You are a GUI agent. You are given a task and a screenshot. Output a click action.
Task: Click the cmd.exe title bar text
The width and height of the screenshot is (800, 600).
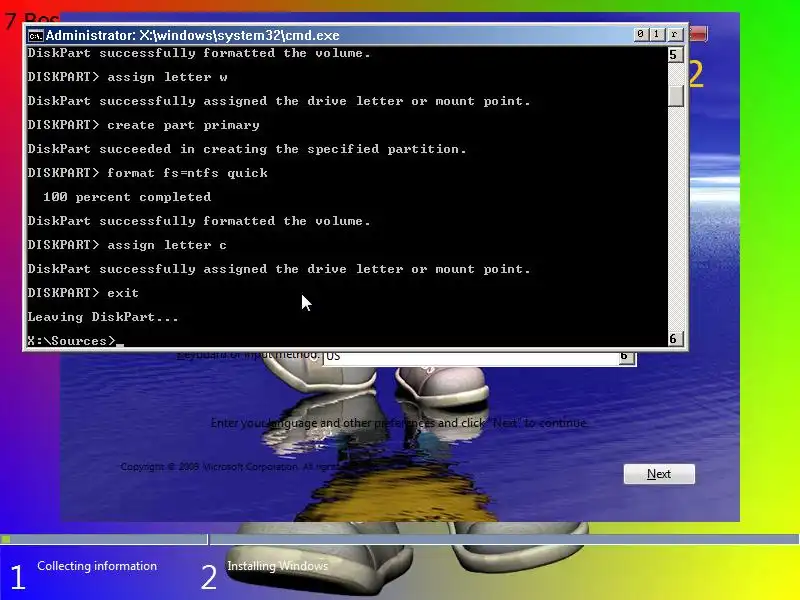coord(192,35)
